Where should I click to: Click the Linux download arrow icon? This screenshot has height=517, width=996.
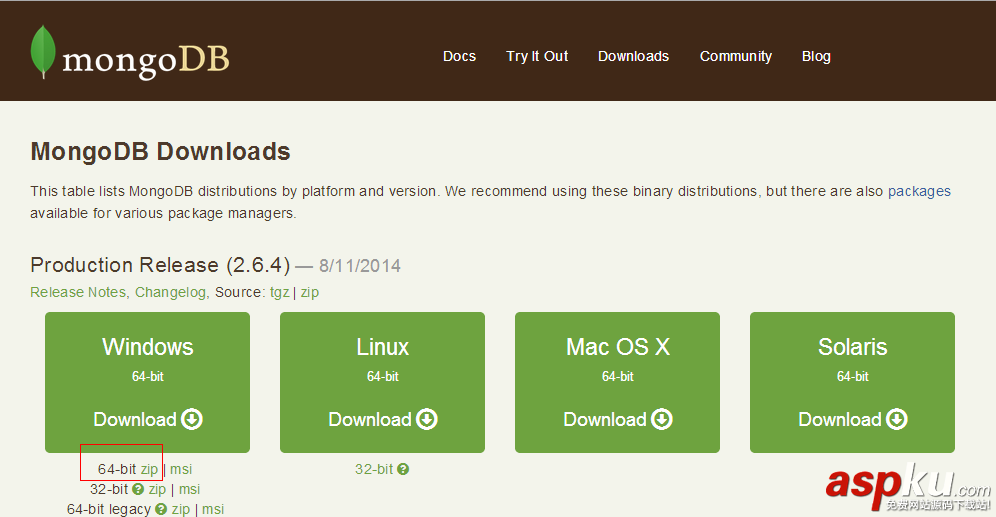coord(427,419)
